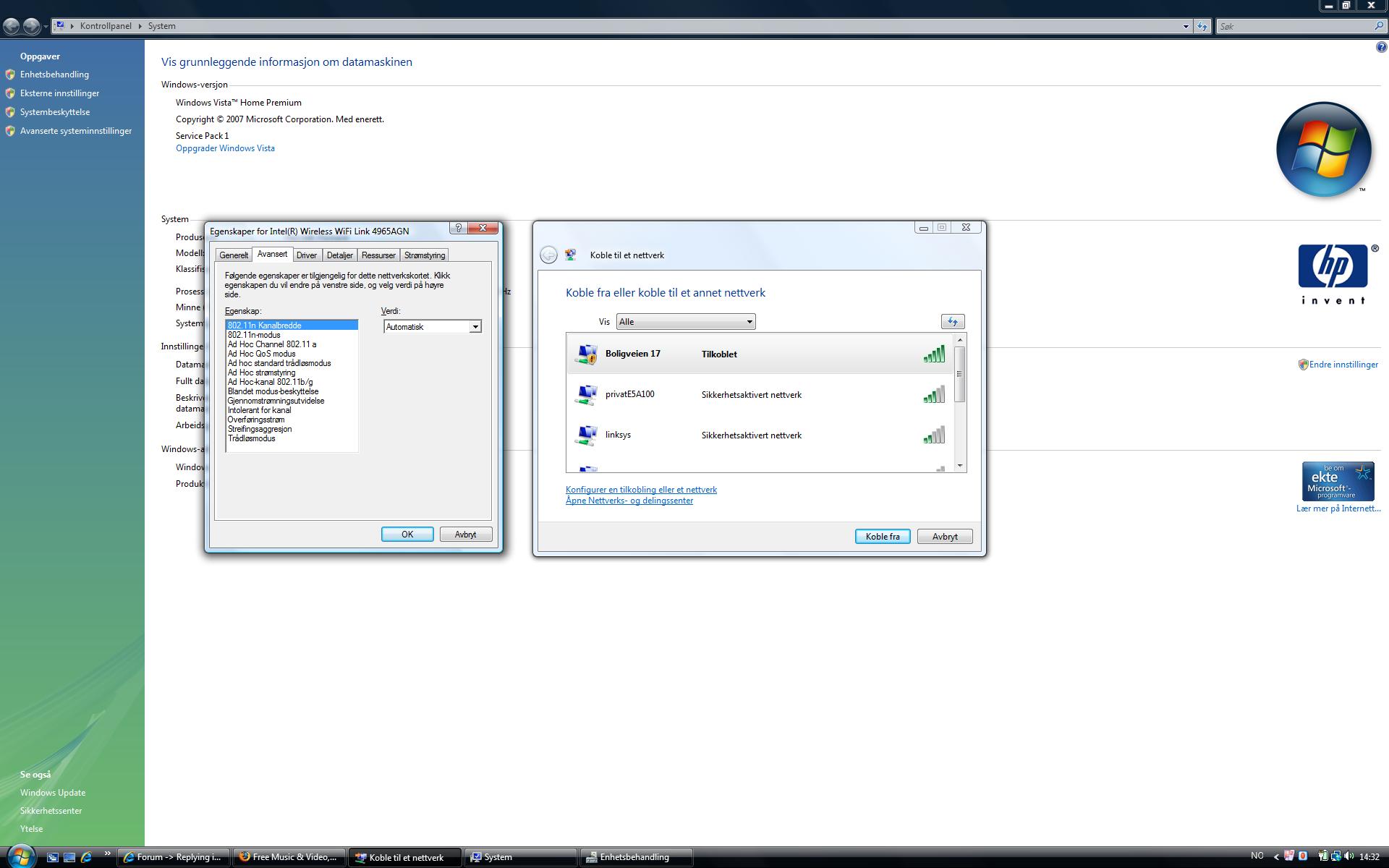Click Oppgrader Windows Vista link
Viewport: 1389px width, 868px height.
point(225,148)
